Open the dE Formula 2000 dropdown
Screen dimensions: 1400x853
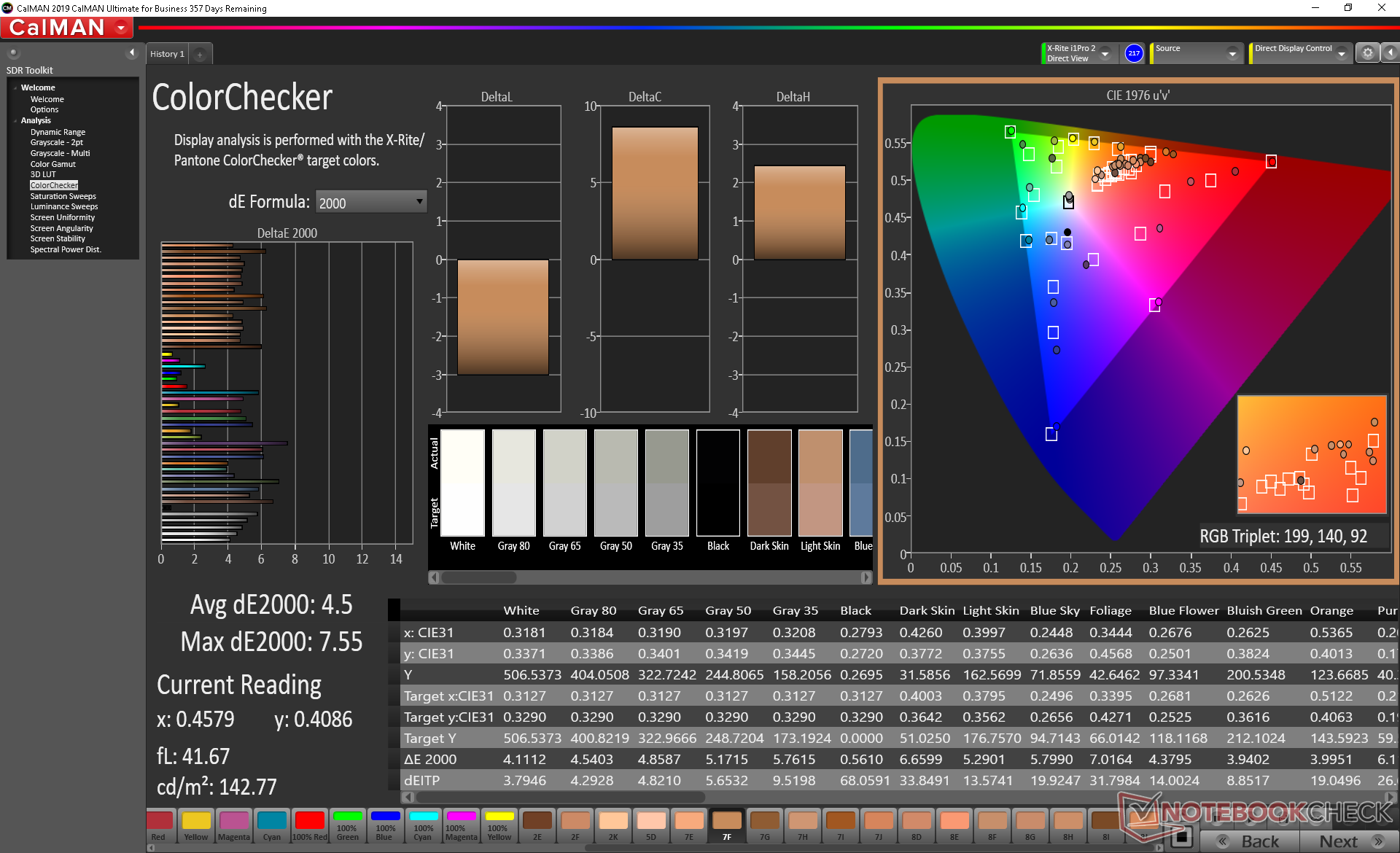click(370, 202)
